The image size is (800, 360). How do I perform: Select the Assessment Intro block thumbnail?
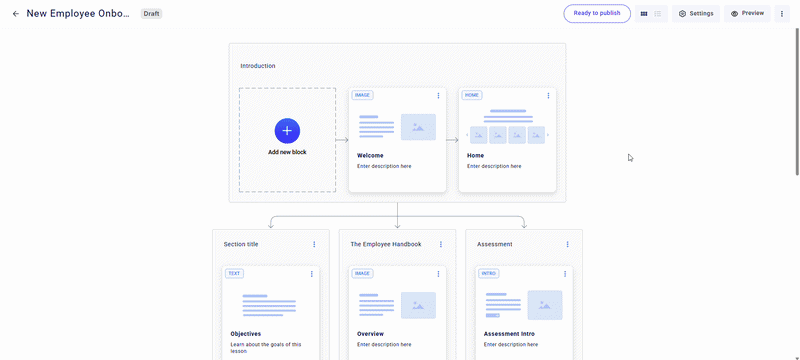click(x=524, y=305)
